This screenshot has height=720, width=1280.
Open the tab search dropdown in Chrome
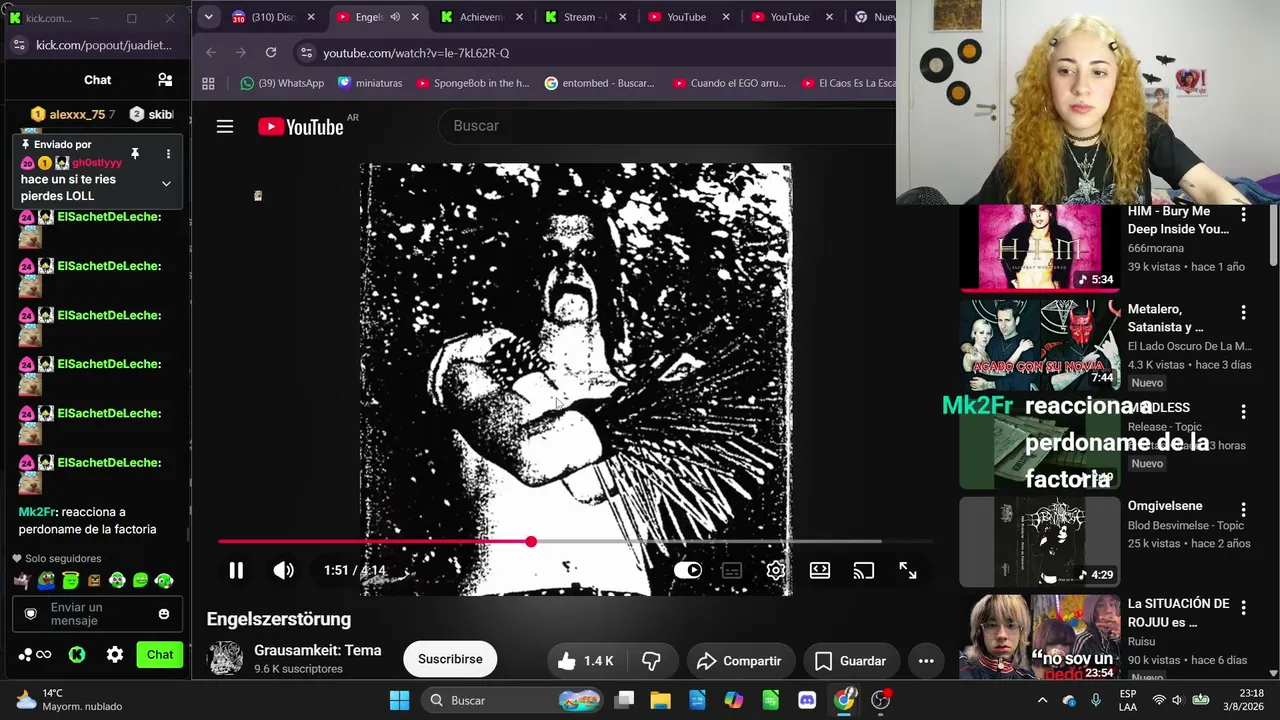tap(208, 17)
